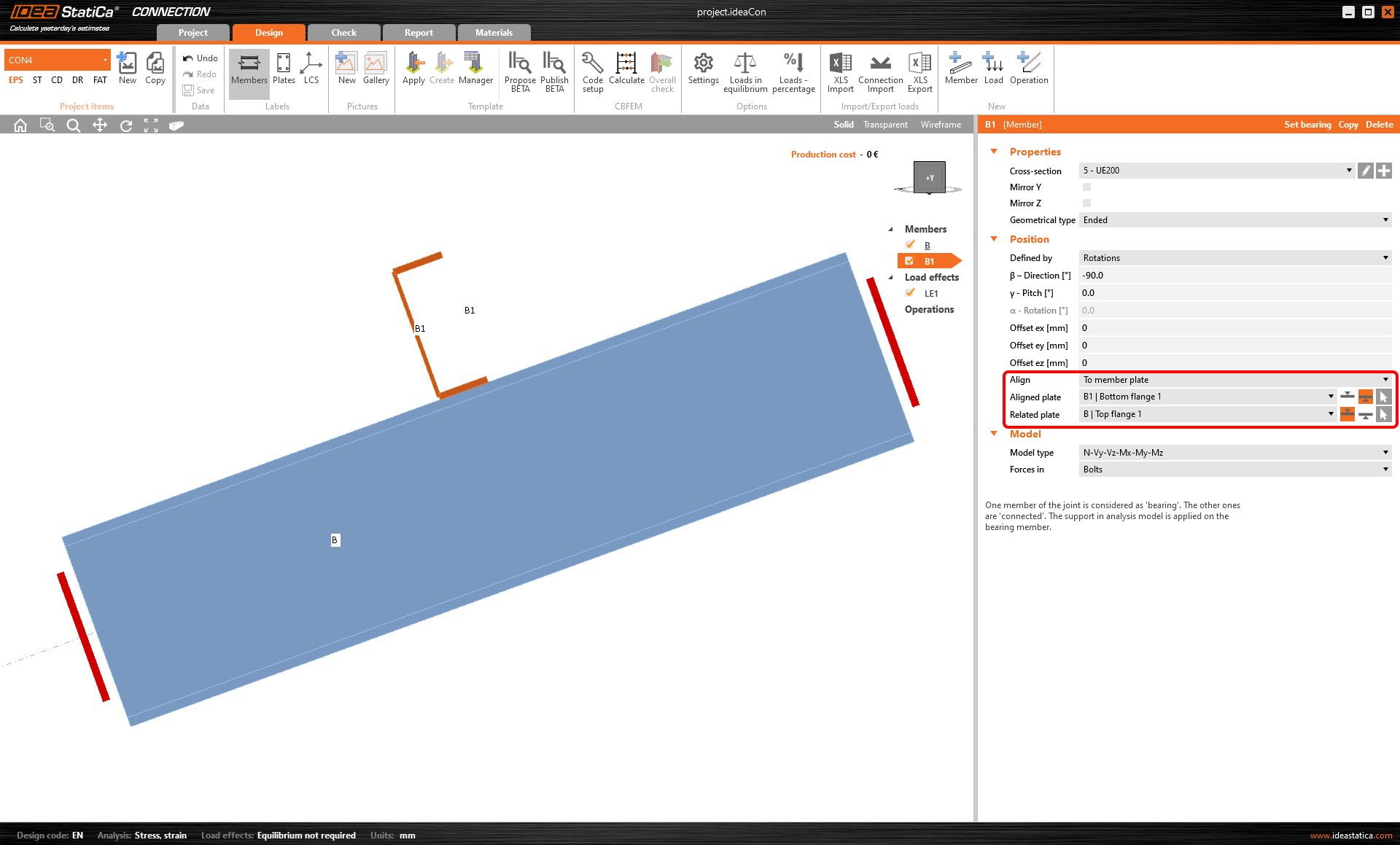Switch to the Check tab

[x=343, y=33]
